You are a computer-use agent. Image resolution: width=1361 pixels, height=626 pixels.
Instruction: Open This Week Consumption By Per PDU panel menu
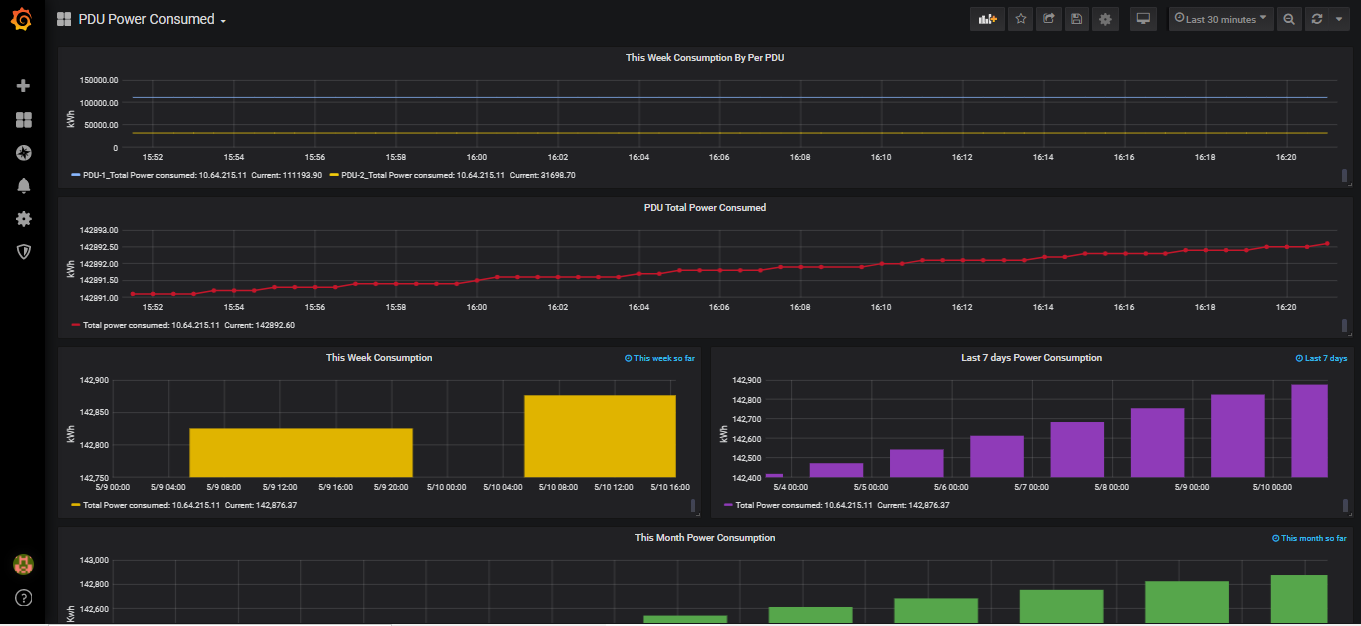click(705, 58)
